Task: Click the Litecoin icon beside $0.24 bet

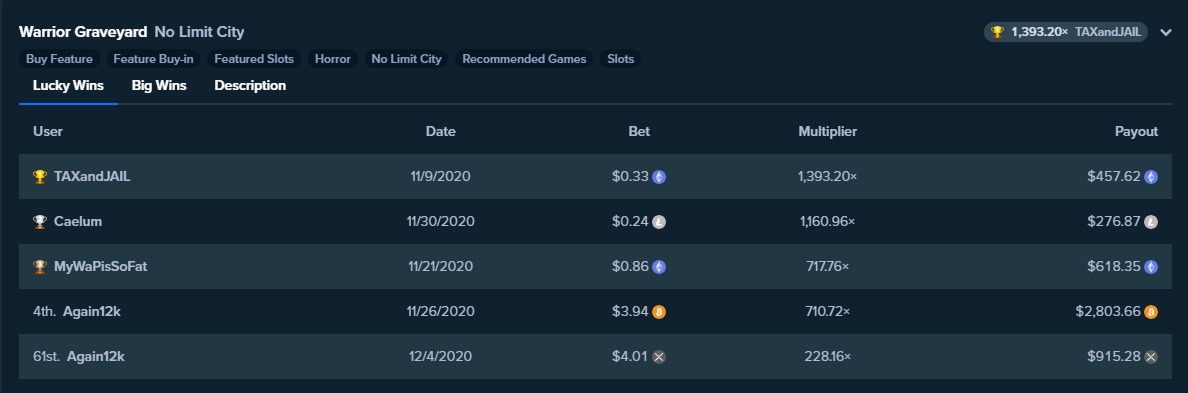Action: point(659,222)
